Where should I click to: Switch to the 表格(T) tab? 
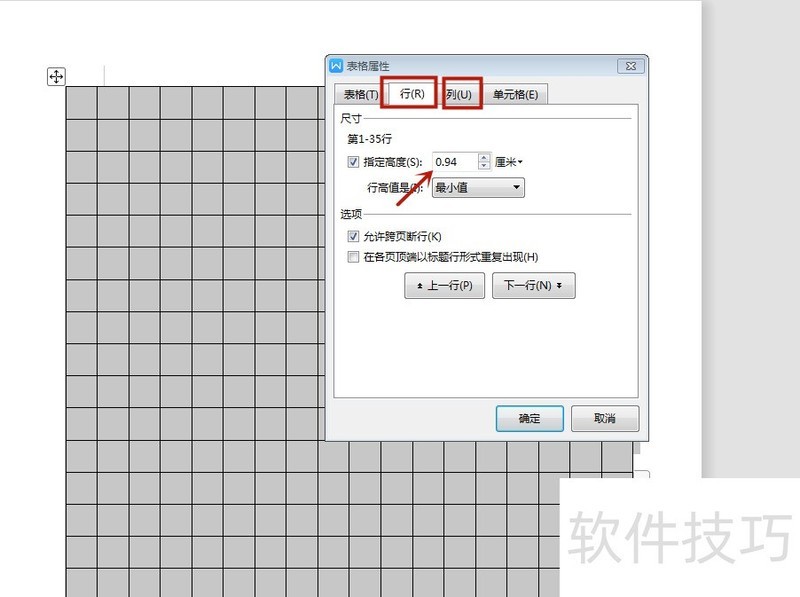361,94
